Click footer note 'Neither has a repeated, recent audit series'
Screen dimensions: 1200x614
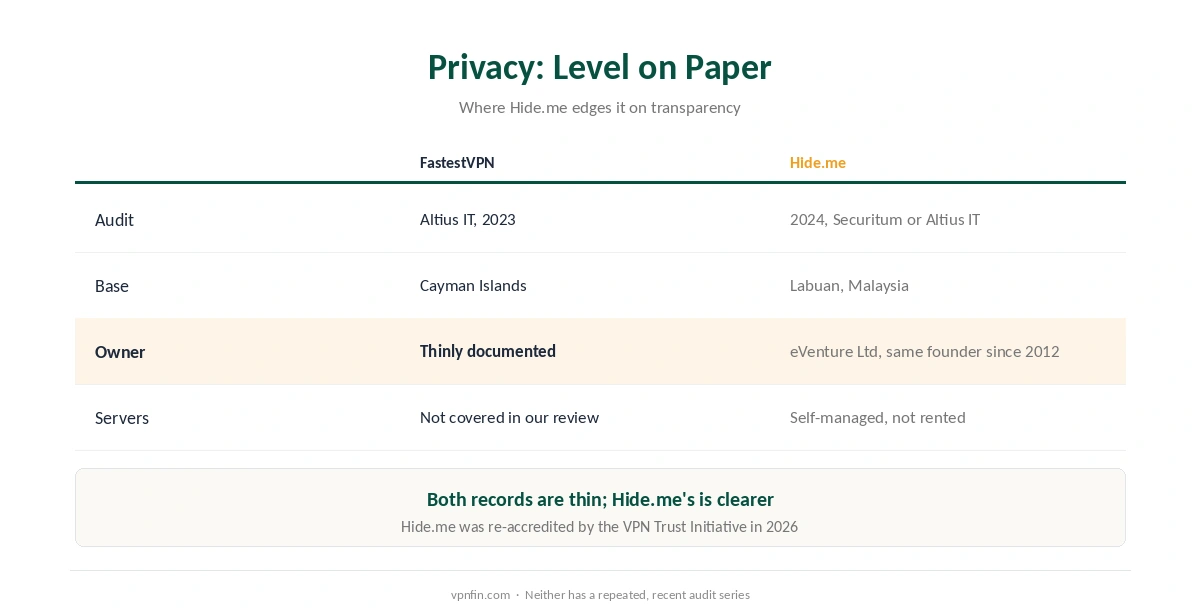point(637,595)
